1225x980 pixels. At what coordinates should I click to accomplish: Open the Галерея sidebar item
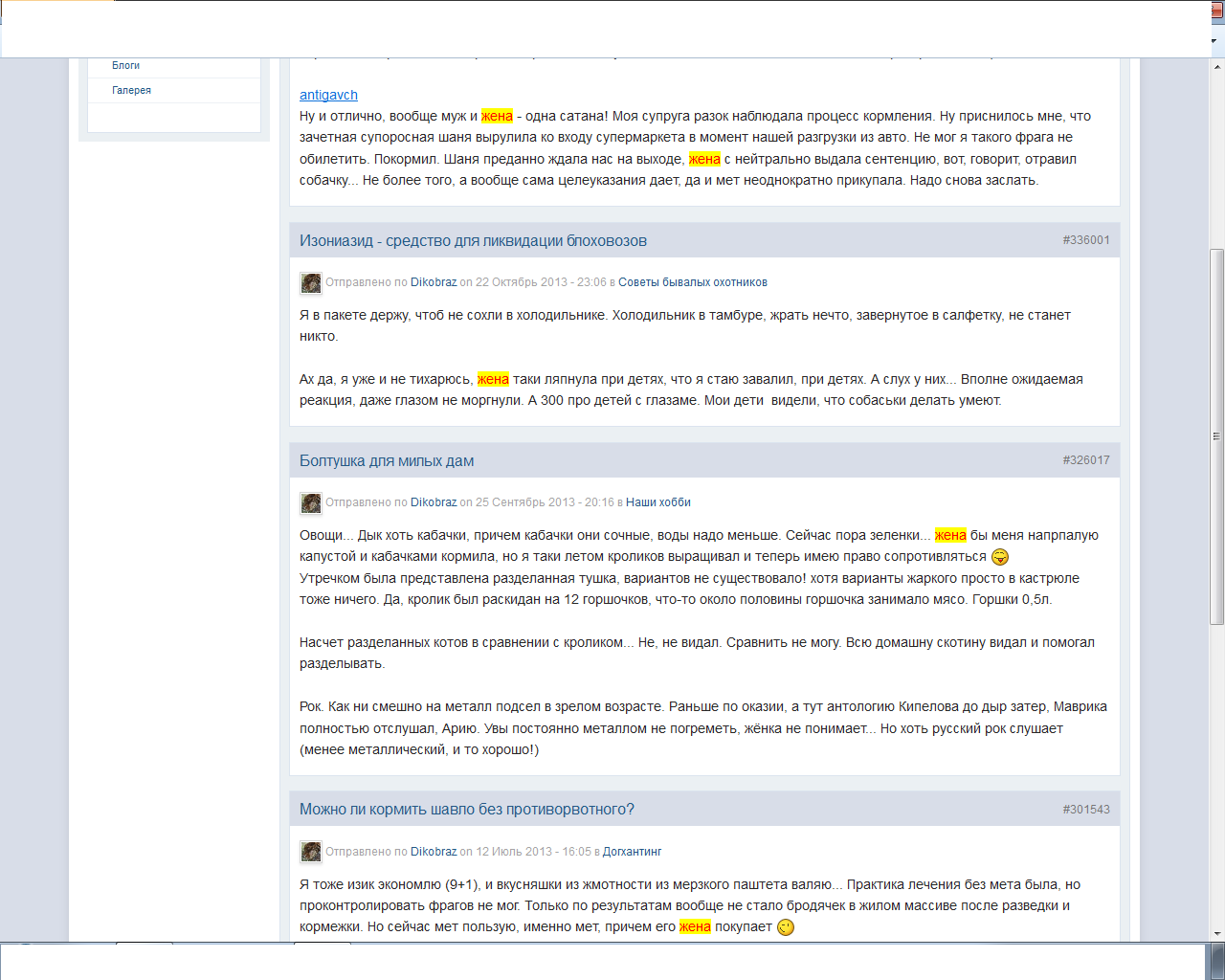tap(131, 90)
